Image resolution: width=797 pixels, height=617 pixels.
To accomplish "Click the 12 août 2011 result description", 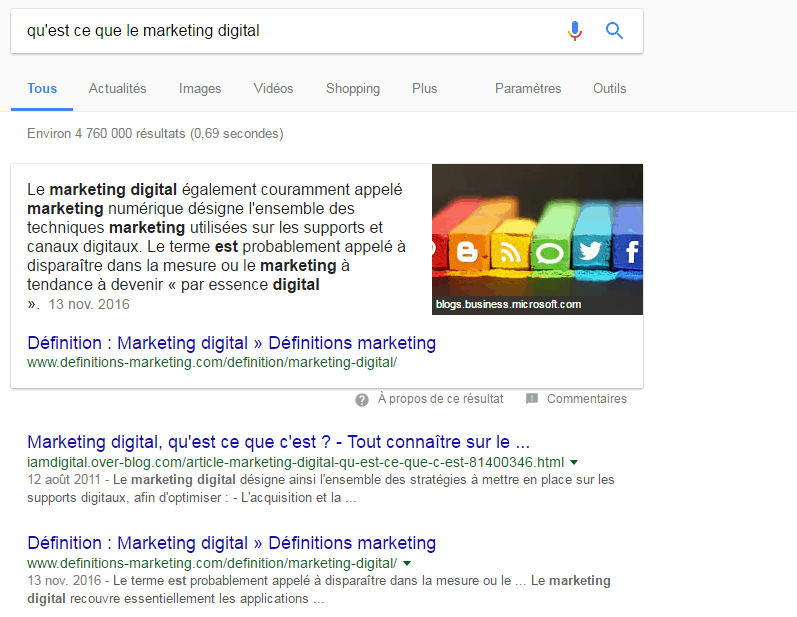I will [321, 488].
